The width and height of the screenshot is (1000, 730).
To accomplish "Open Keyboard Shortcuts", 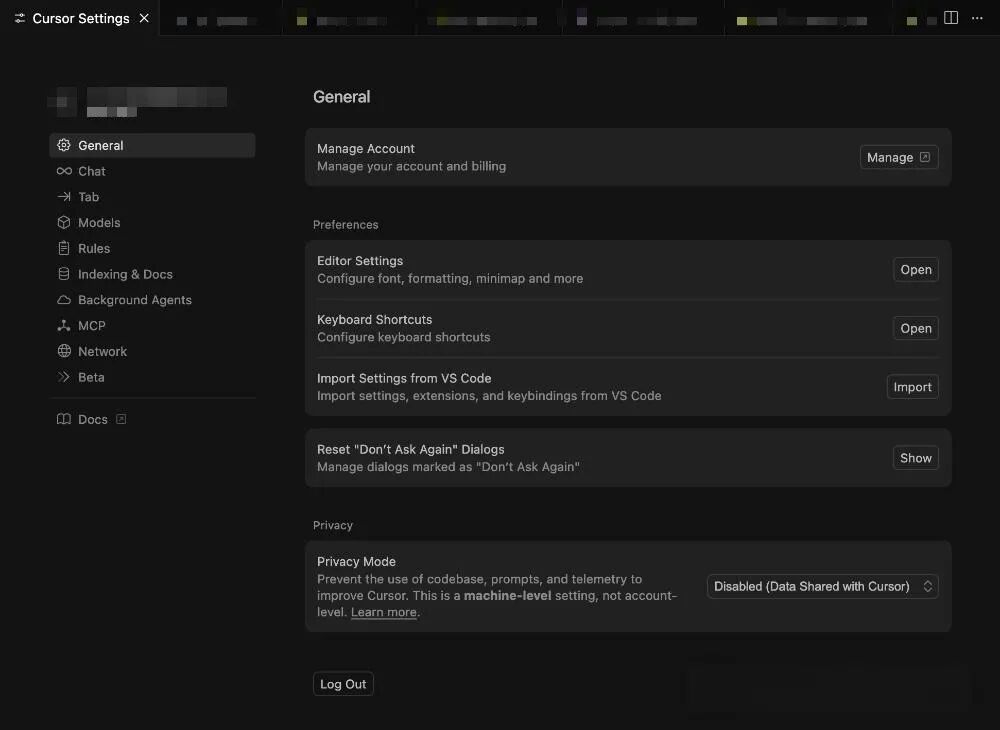I will [915, 328].
